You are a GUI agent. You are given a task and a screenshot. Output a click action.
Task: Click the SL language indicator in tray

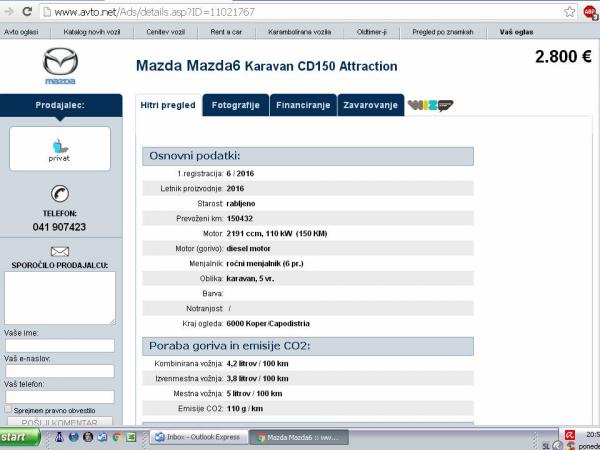546,446
